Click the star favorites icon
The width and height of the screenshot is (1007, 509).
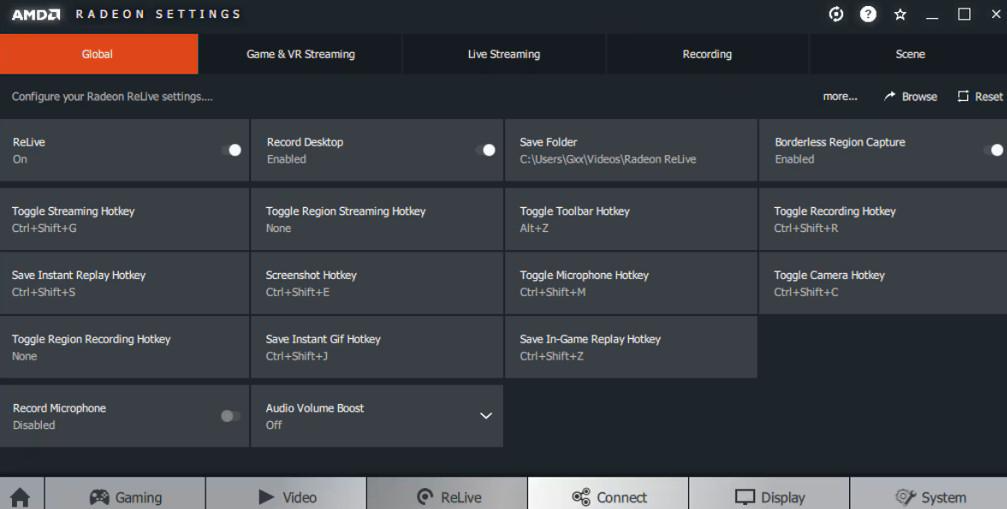900,14
